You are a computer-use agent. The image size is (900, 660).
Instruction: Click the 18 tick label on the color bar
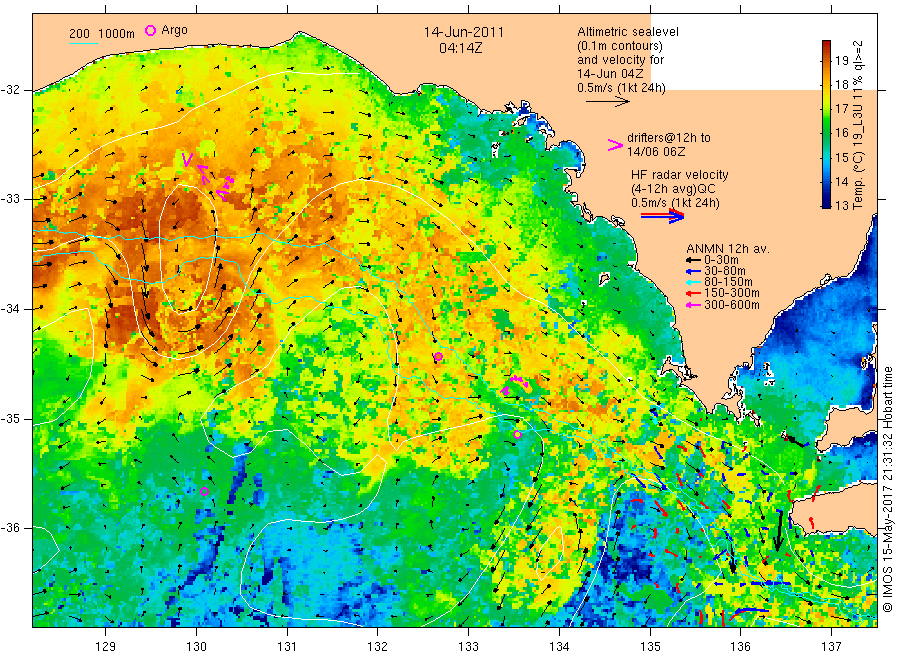pyautogui.click(x=841, y=84)
